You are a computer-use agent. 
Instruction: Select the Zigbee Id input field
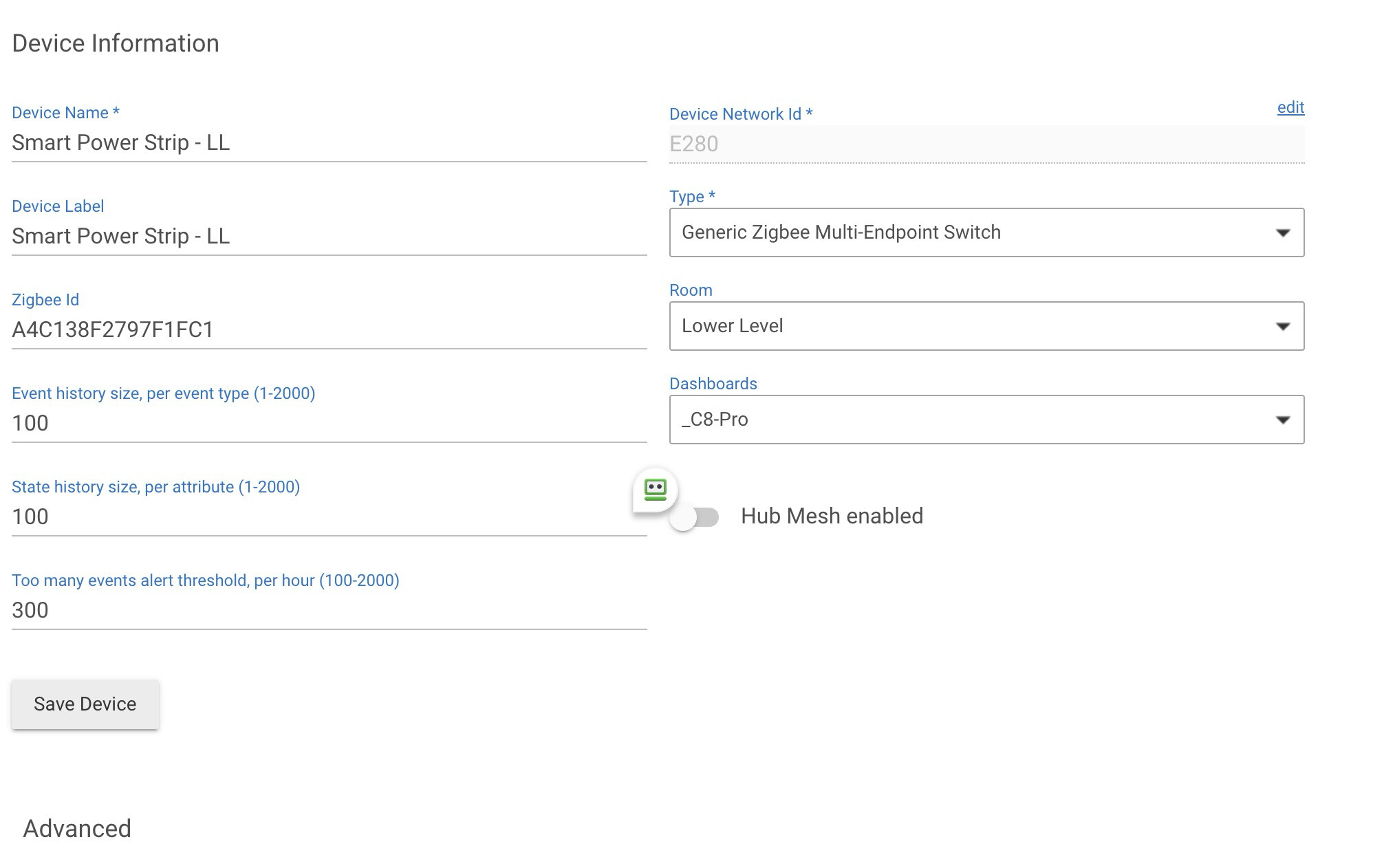tap(329, 330)
